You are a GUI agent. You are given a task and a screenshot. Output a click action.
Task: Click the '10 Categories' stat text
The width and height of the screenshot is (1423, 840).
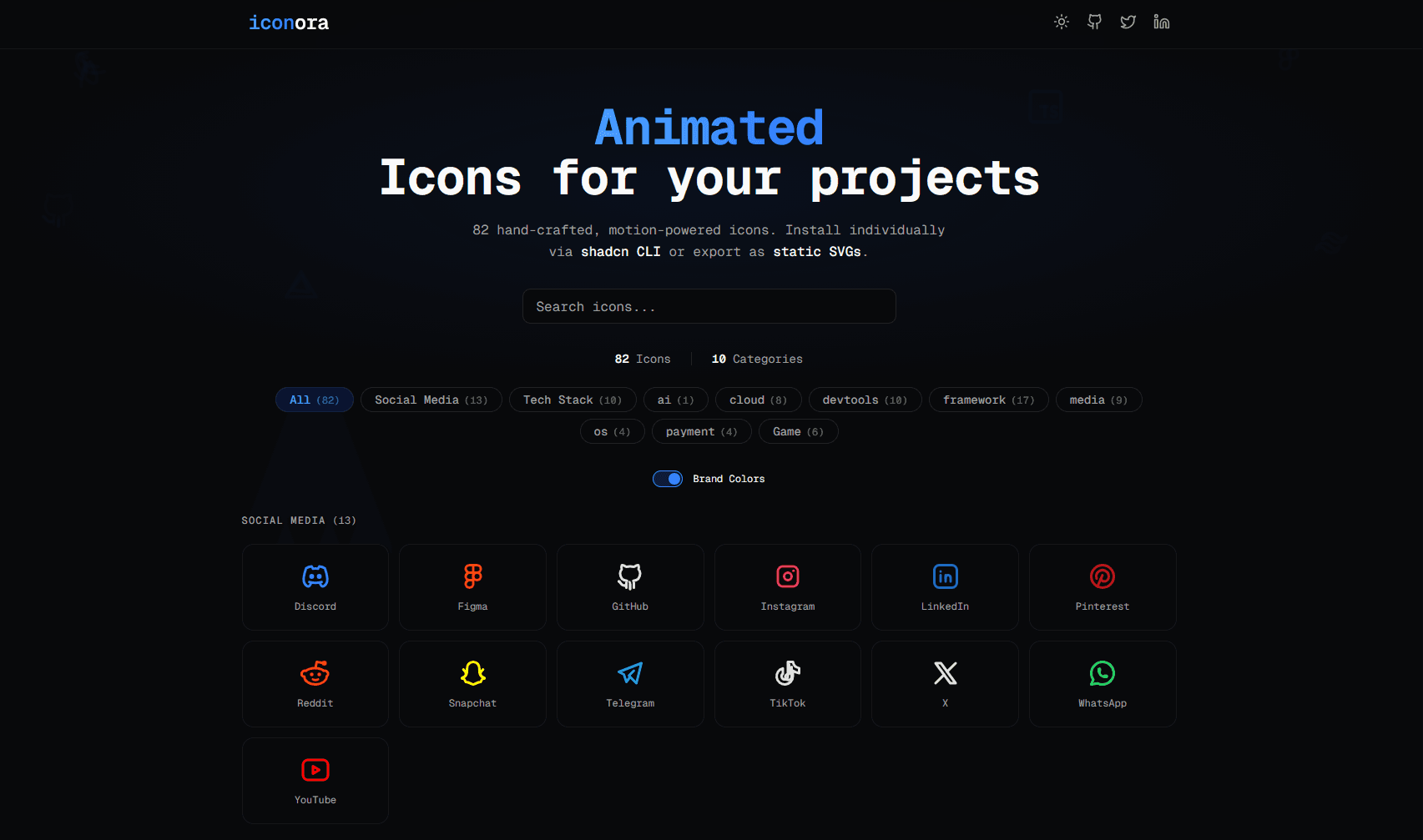point(757,359)
